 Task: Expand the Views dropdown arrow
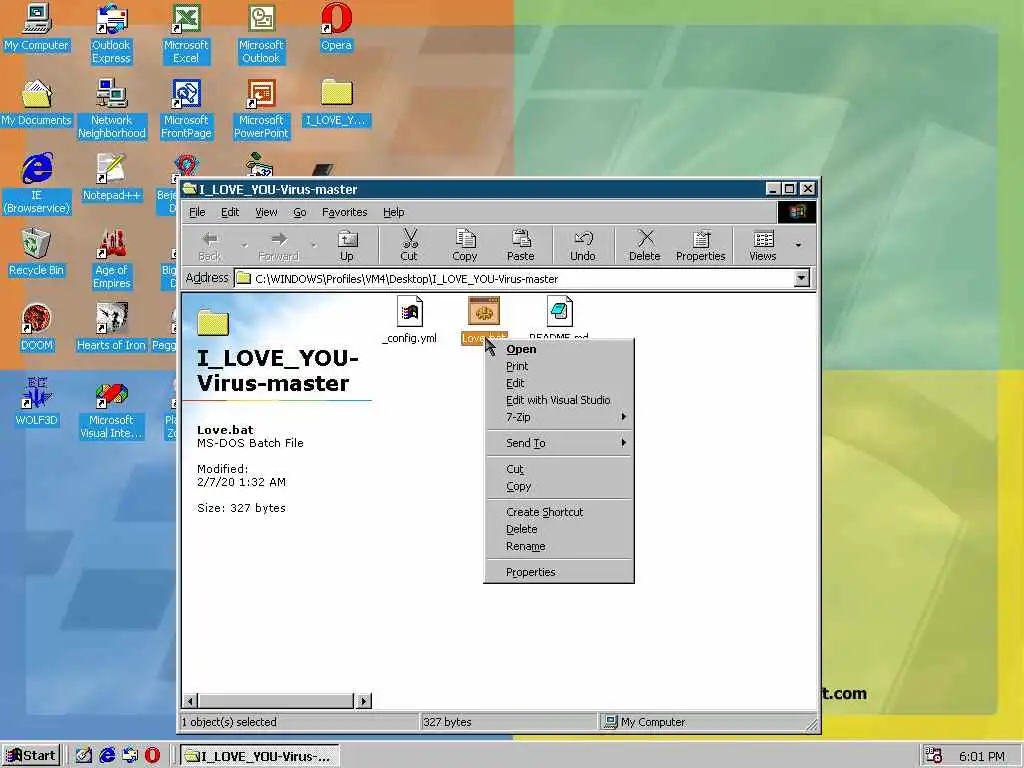(798, 246)
